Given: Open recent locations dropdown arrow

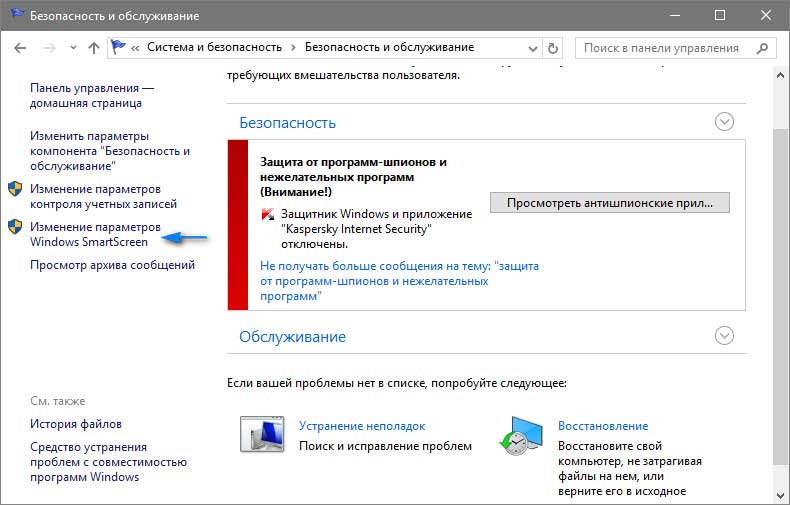Looking at the screenshot, I should (71, 47).
